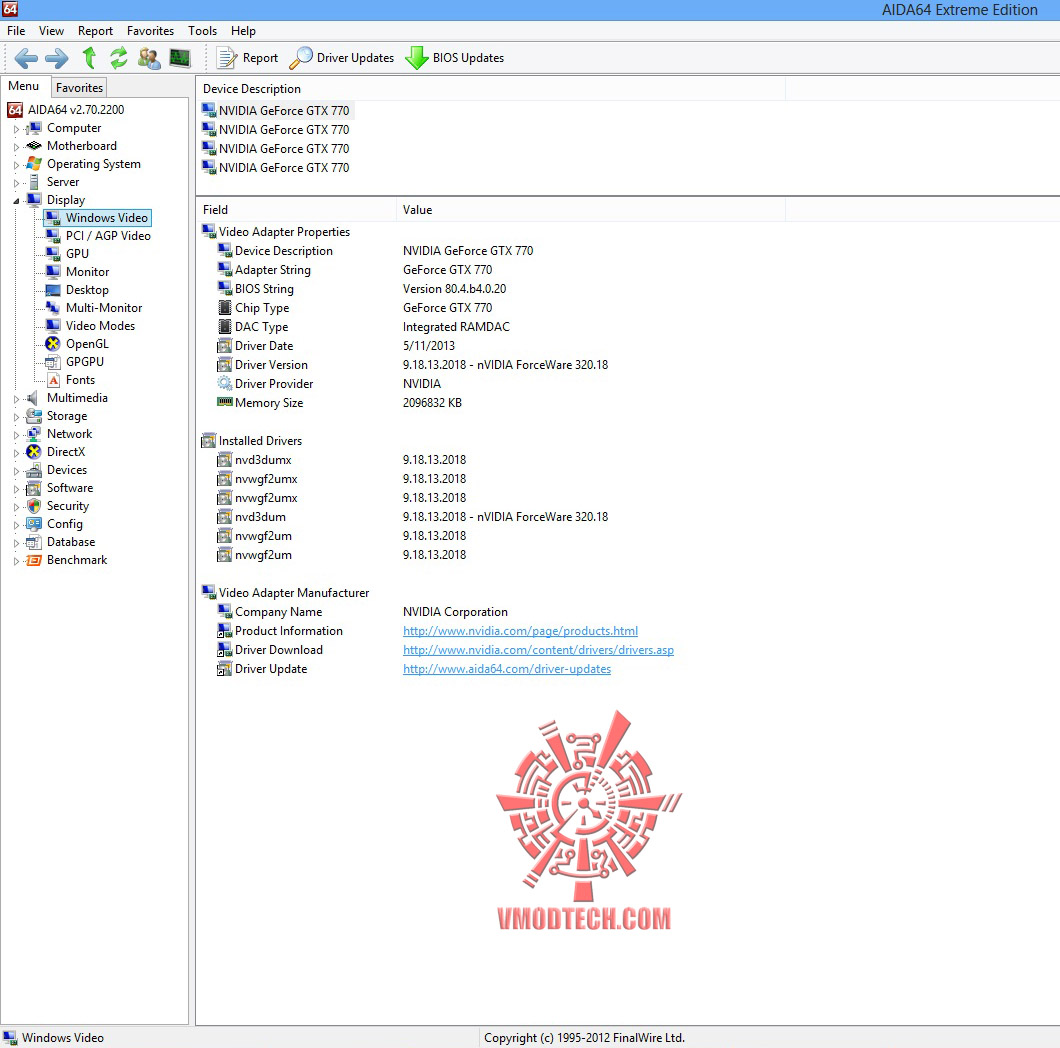Select the AIDA64 v2.70.2200 root item
The width and height of the screenshot is (1060, 1048).
pos(76,110)
